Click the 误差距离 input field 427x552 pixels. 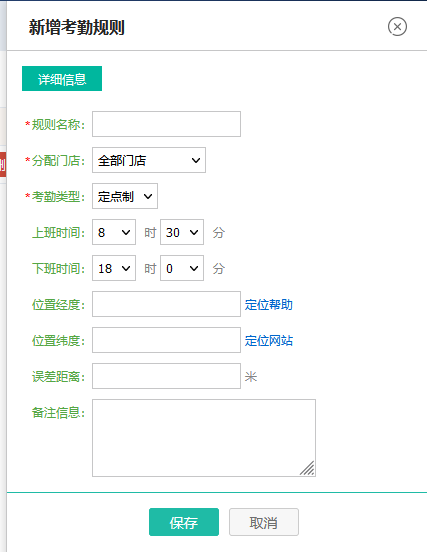tap(167, 376)
